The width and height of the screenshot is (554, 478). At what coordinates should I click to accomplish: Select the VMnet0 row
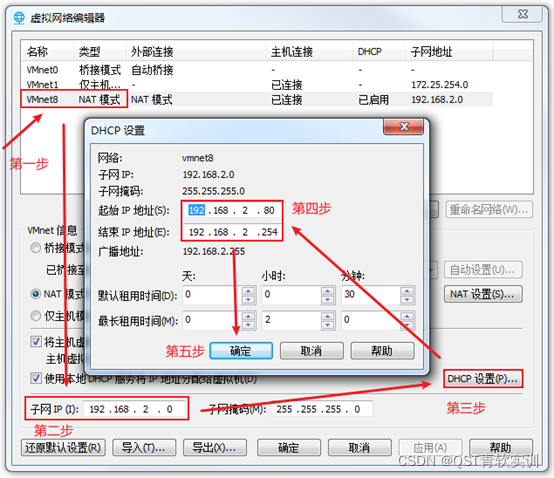coord(257,70)
